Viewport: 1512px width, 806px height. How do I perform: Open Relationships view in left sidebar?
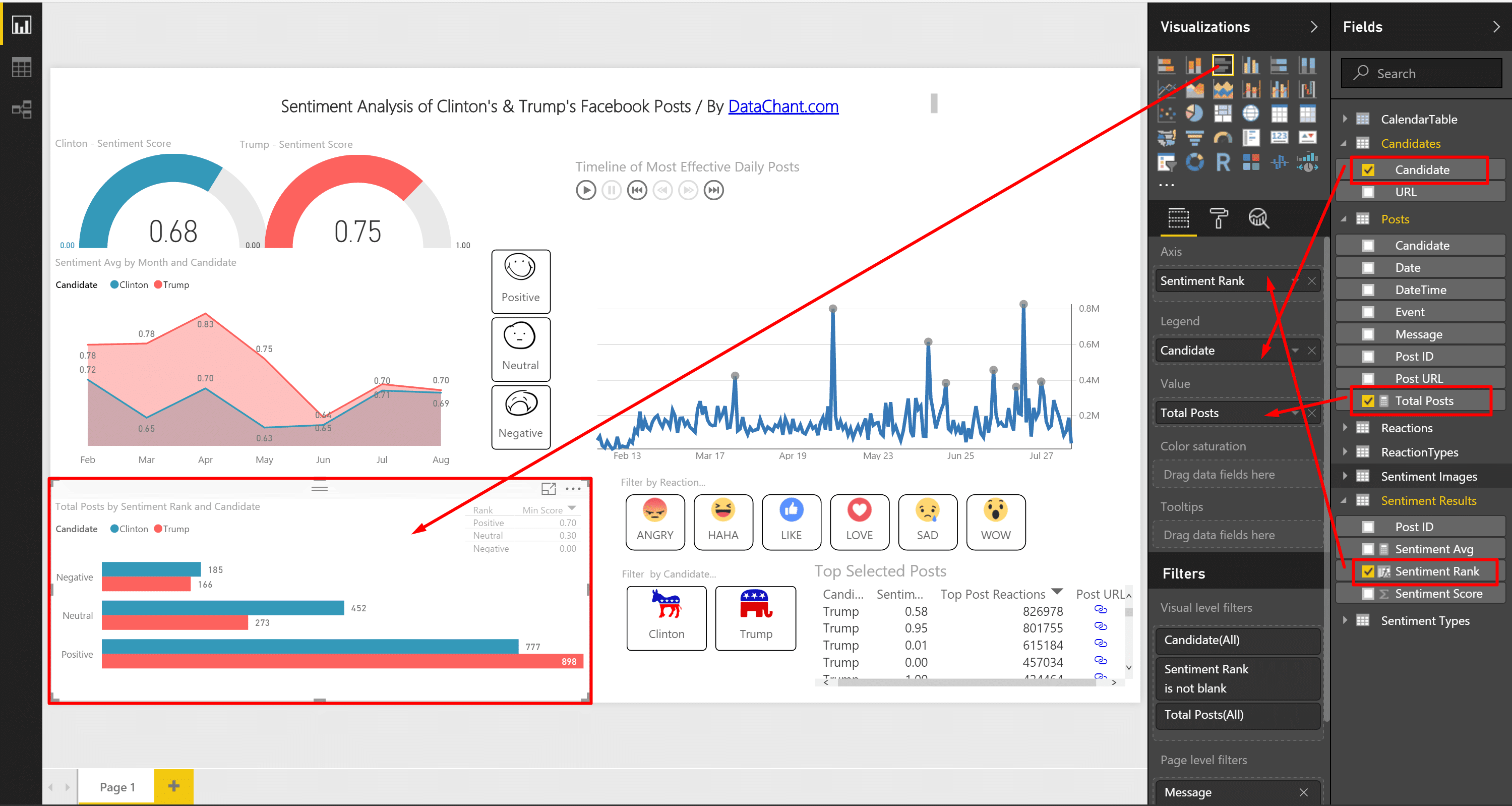tap(22, 110)
